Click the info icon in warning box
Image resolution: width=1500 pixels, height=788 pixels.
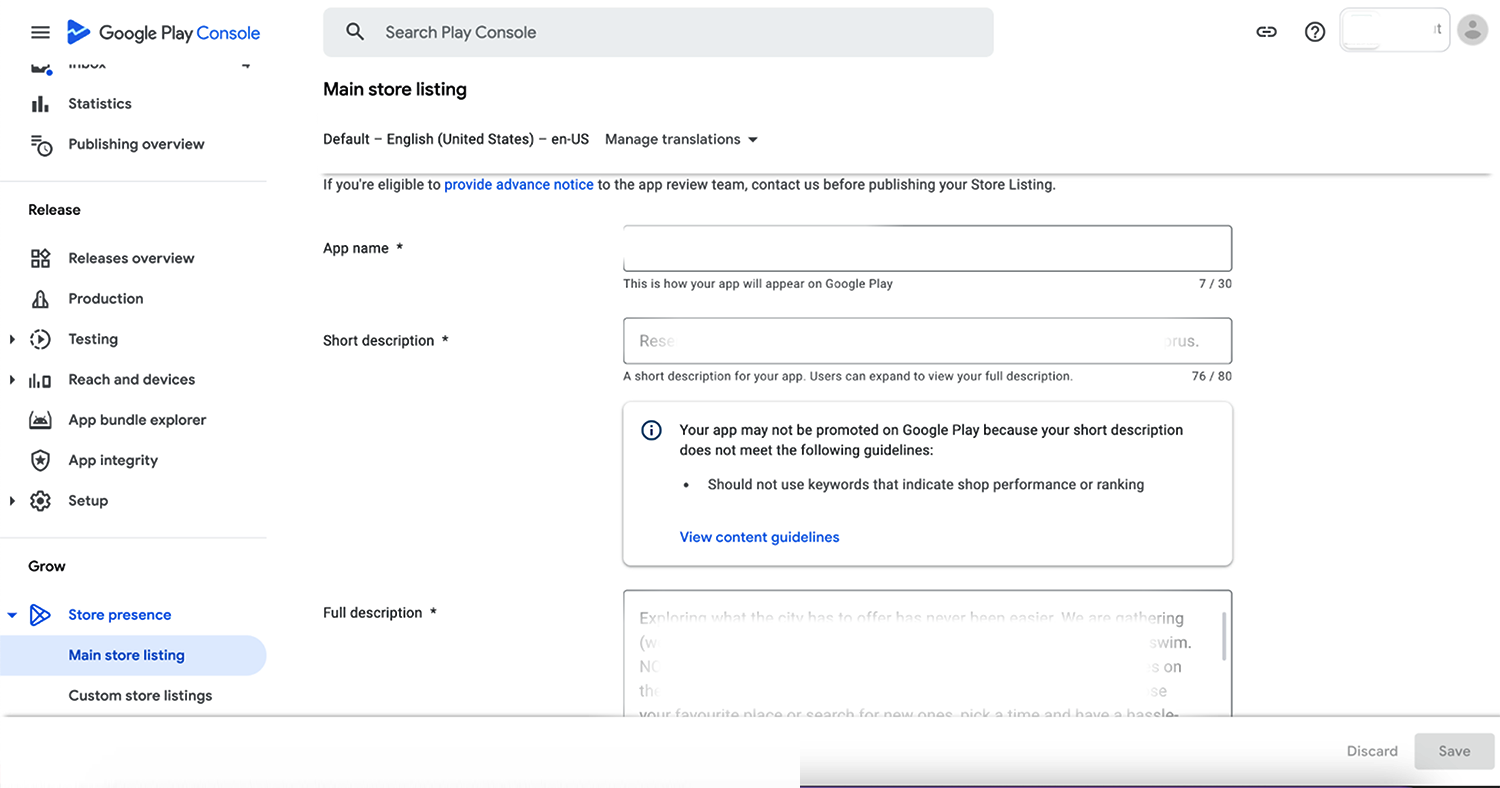(x=651, y=430)
